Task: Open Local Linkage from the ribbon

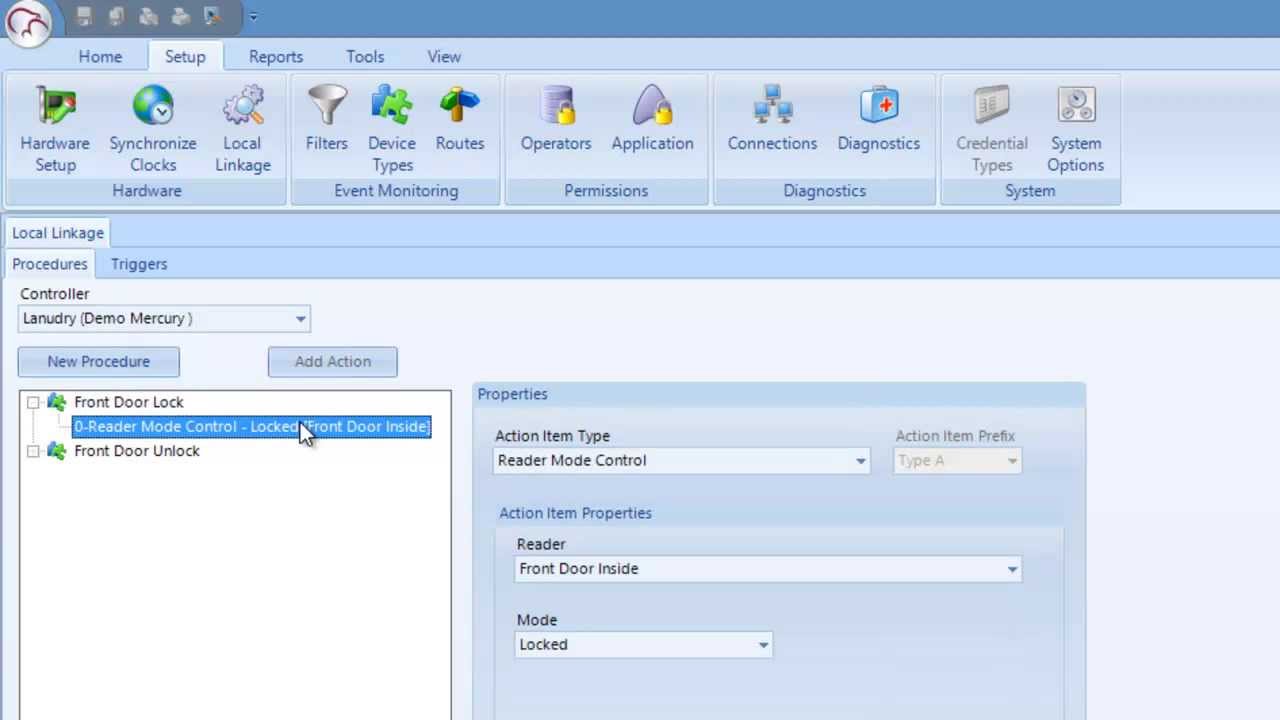Action: (x=242, y=130)
